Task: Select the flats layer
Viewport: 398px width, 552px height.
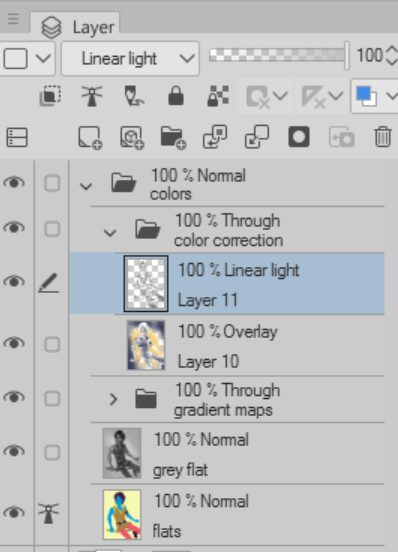Action: coord(227,515)
